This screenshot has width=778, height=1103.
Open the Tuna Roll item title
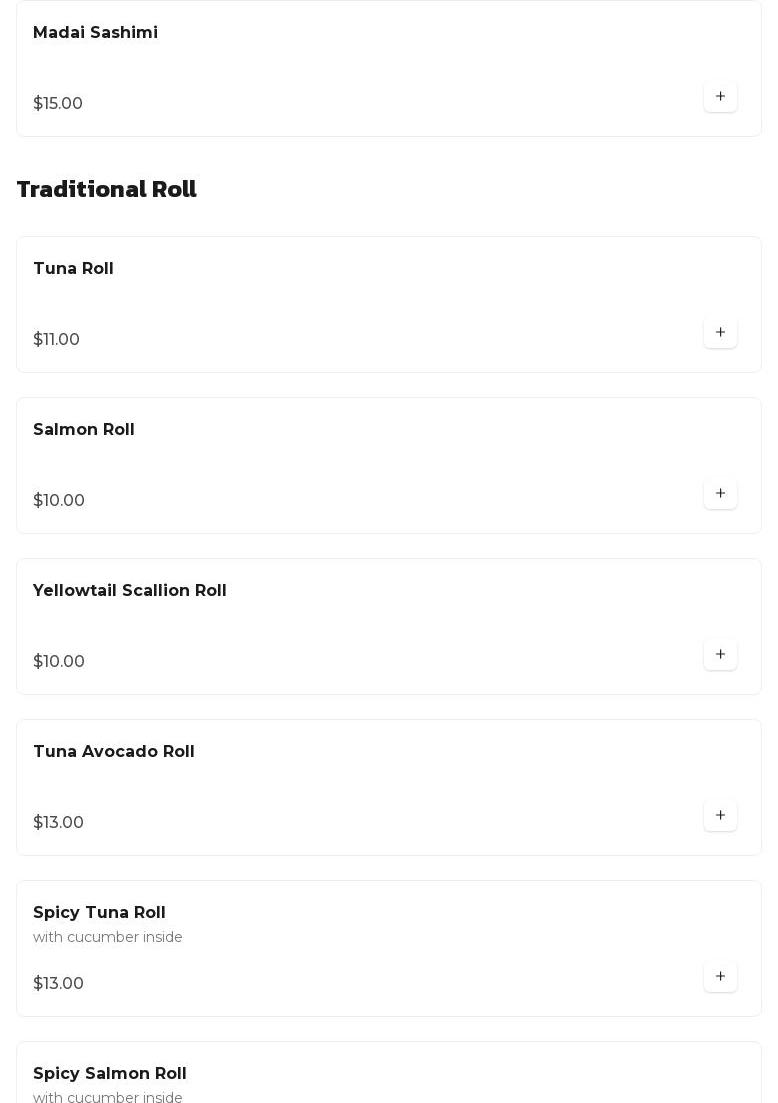[73, 269]
